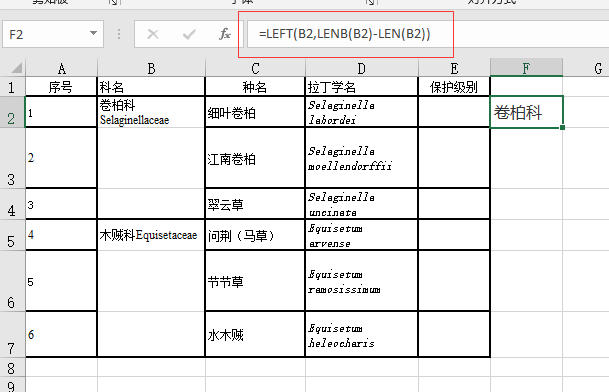Select cell containing Equisetum arvense

(x=362, y=235)
